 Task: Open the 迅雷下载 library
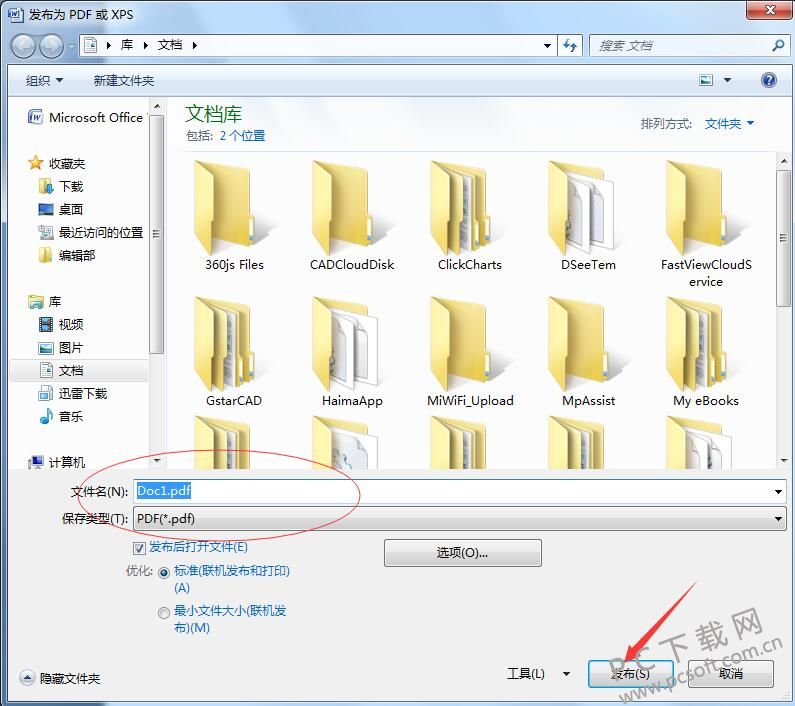pyautogui.click(x=73, y=393)
